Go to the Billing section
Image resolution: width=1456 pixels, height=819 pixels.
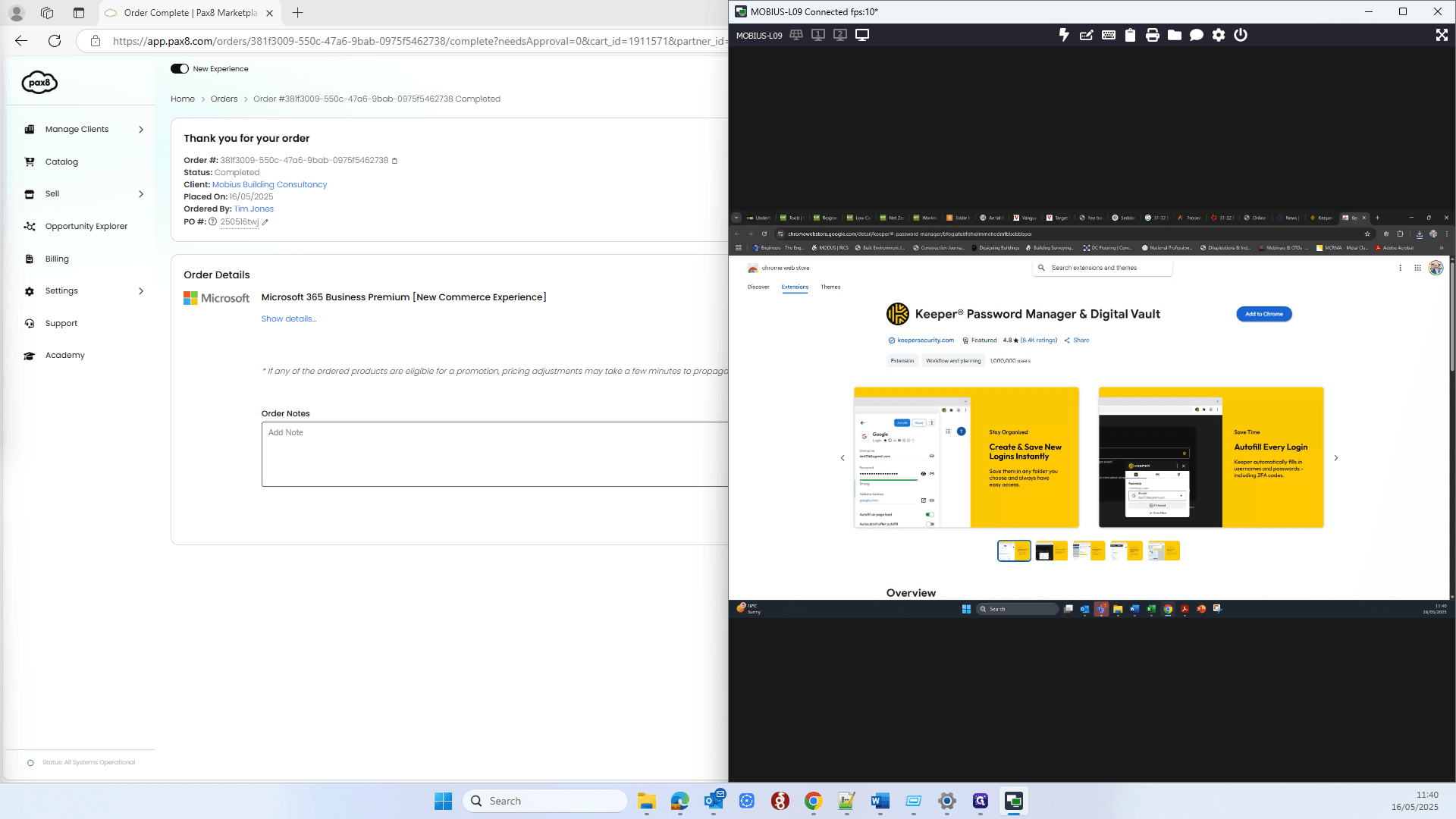pos(57,259)
